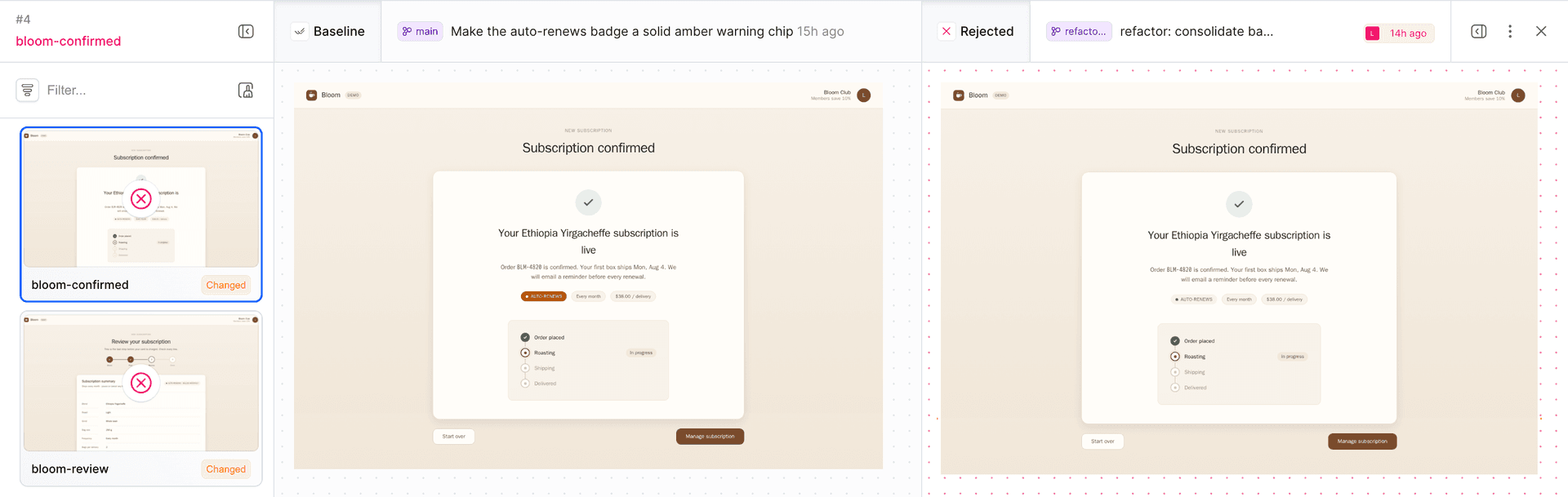Click the 'Every month' chip in the baseline
Viewport: 1568px width, 497px height.
[x=588, y=296]
